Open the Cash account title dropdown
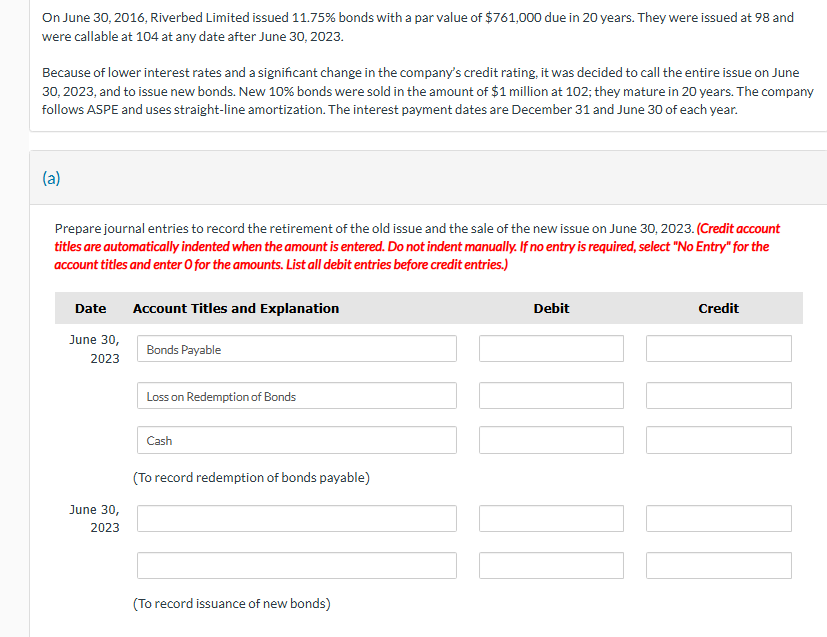 (296, 440)
